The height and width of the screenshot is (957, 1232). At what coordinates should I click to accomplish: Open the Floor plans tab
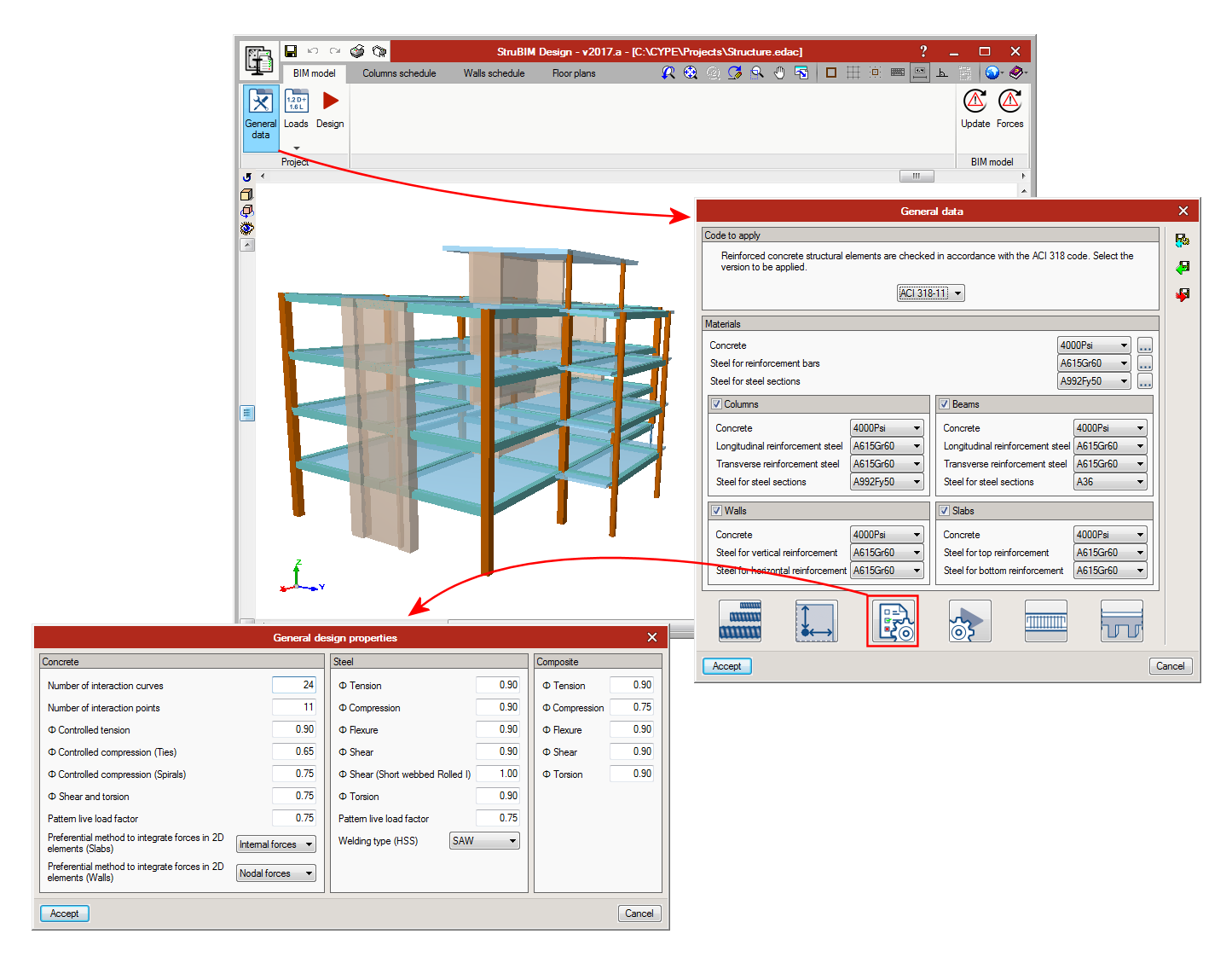(x=573, y=73)
